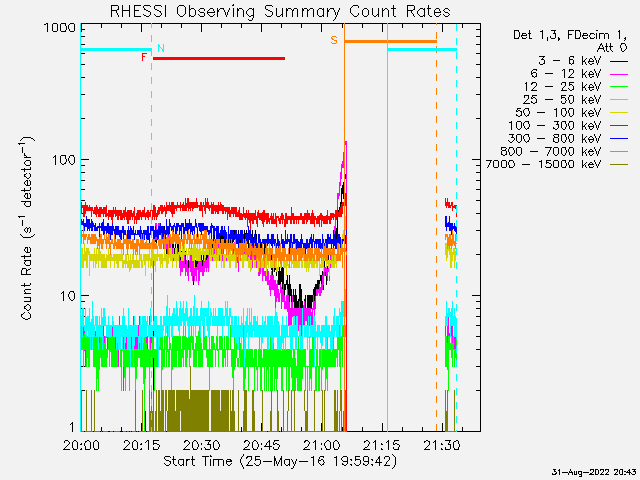Click the 1000 y-axis tick label
This screenshot has height=480, width=640.
tap(59, 29)
